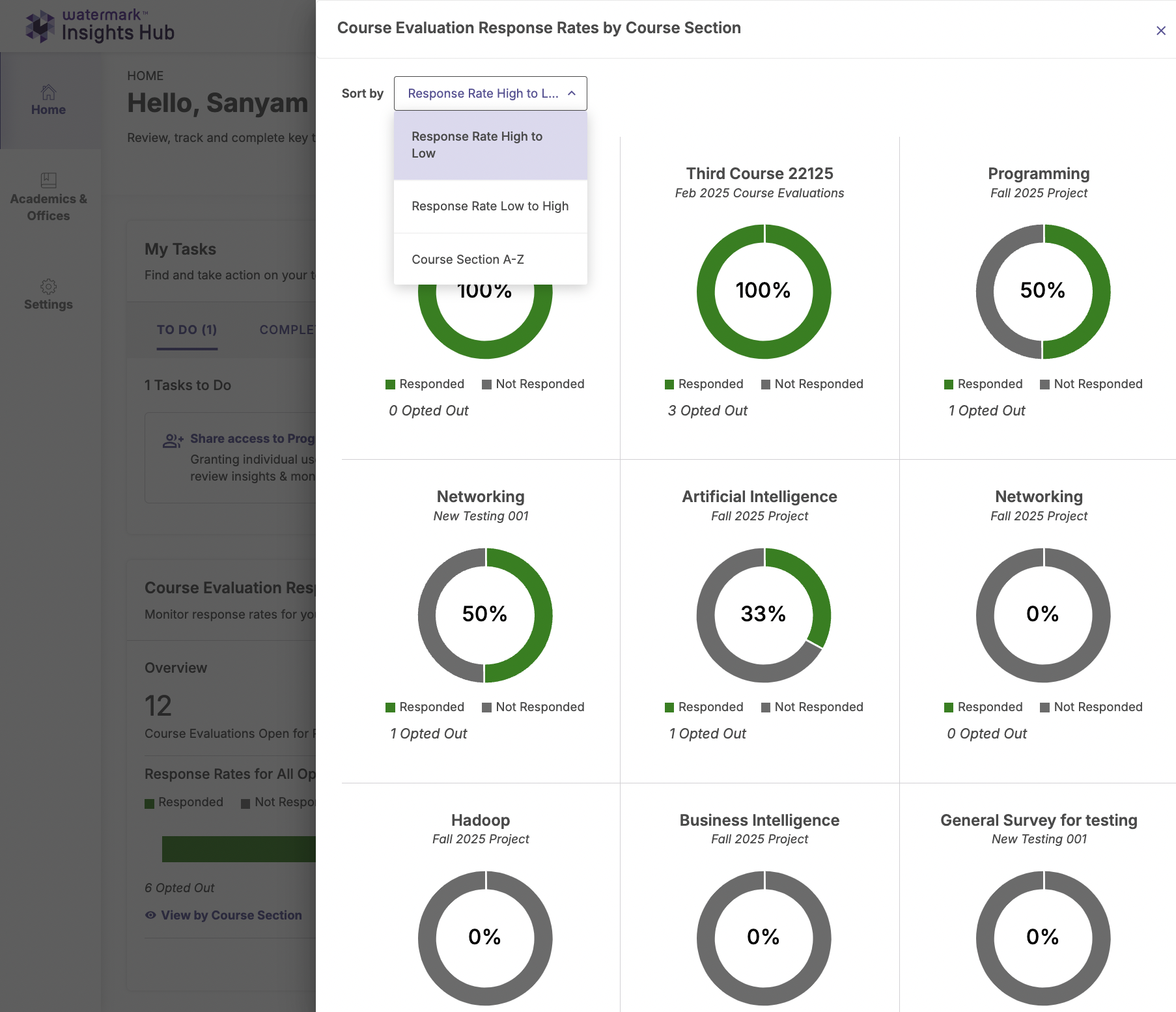This screenshot has width=1176, height=1012.
Task: Open Academics & Offices book icon
Action: tap(48, 180)
